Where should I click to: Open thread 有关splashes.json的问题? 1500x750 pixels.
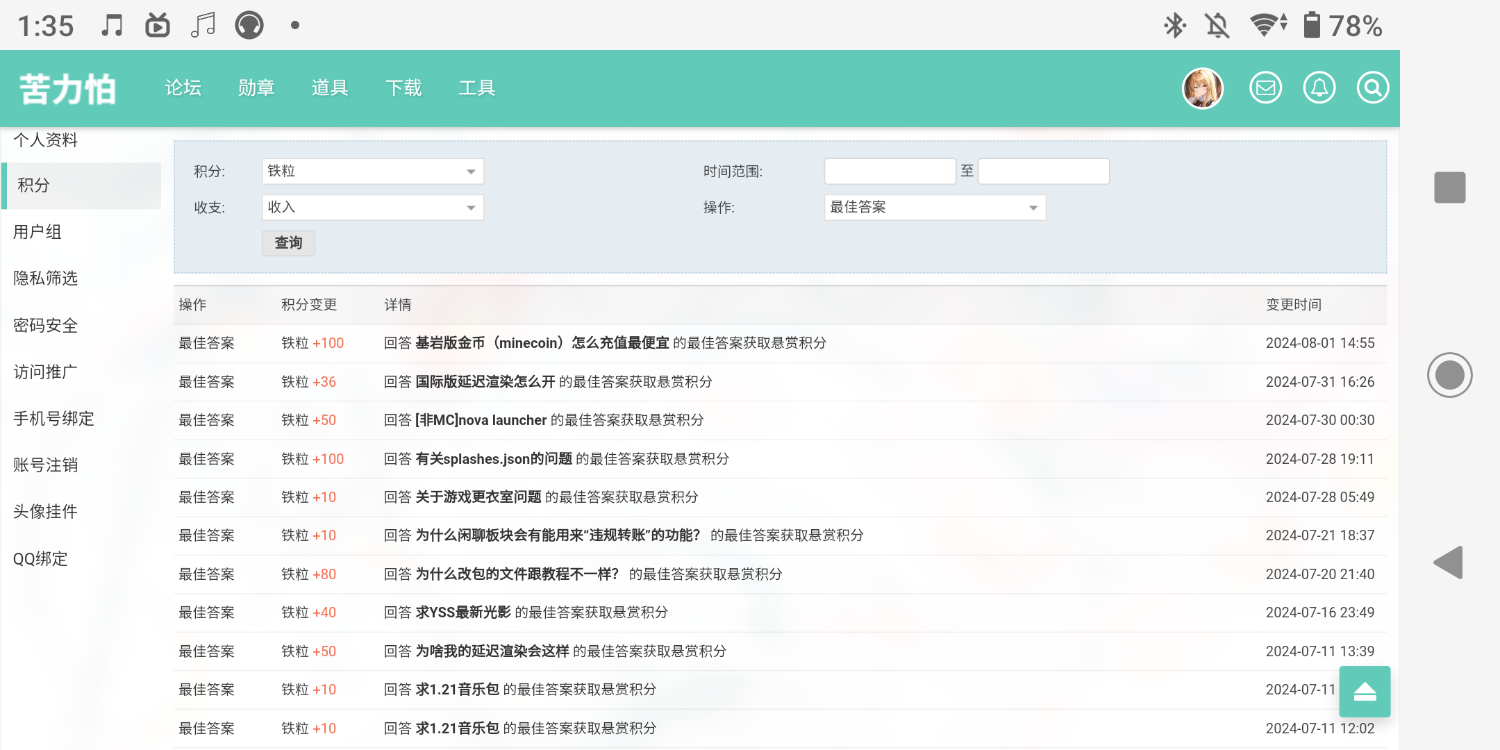(x=494, y=459)
